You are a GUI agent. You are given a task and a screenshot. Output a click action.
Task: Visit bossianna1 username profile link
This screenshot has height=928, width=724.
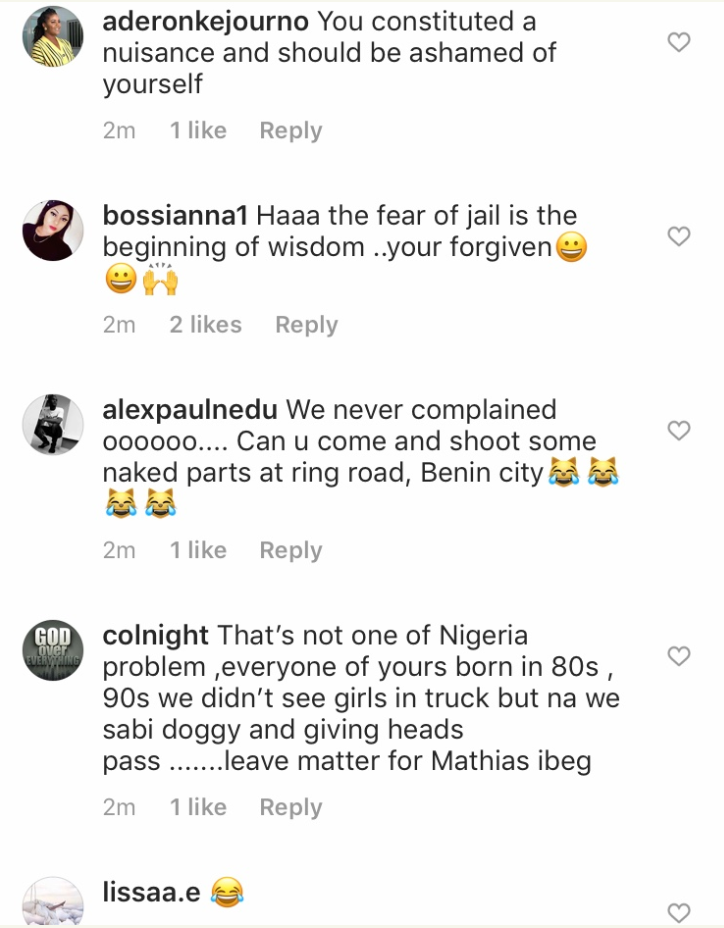(x=176, y=215)
